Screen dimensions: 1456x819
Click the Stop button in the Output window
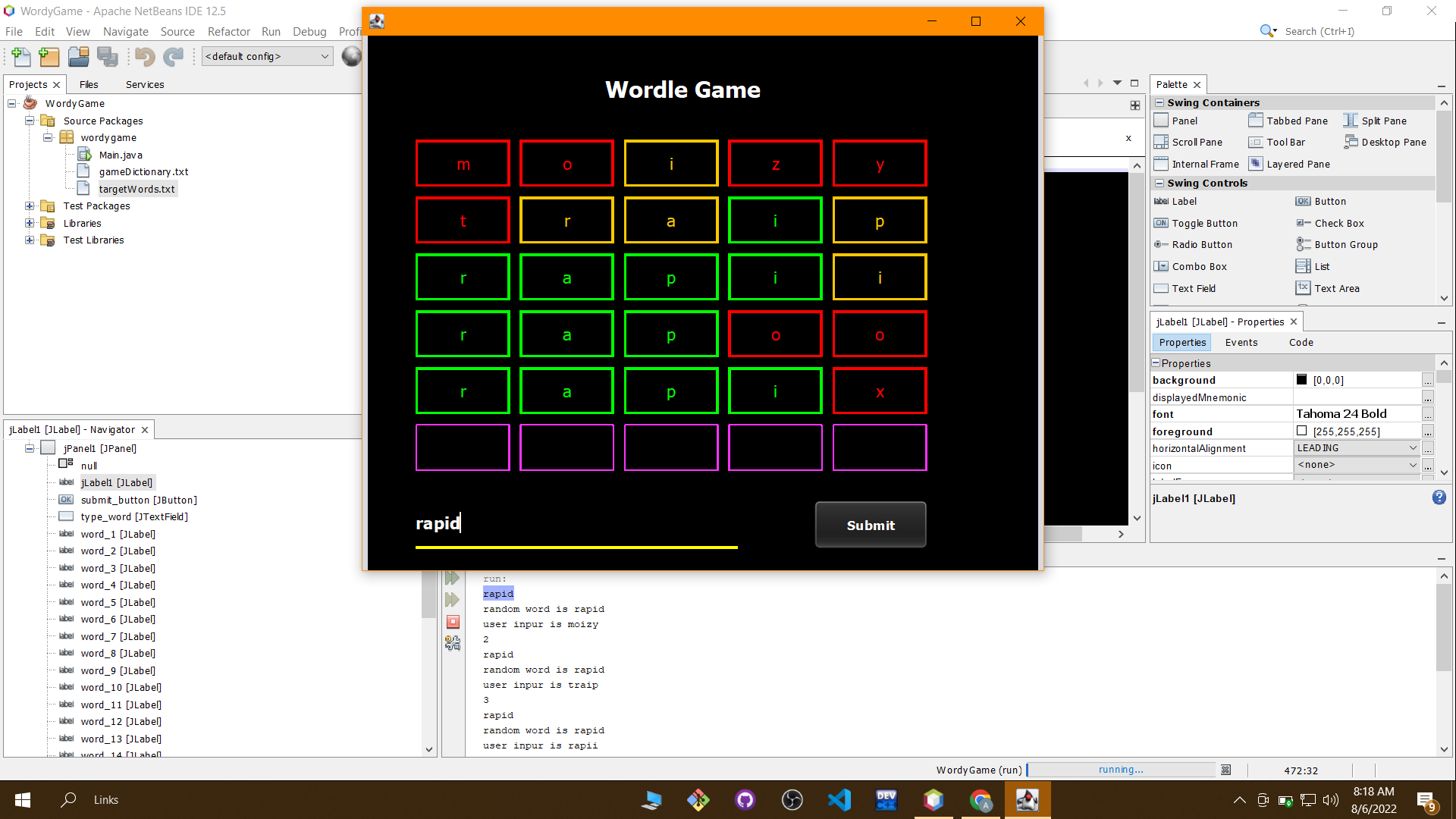coord(453,622)
